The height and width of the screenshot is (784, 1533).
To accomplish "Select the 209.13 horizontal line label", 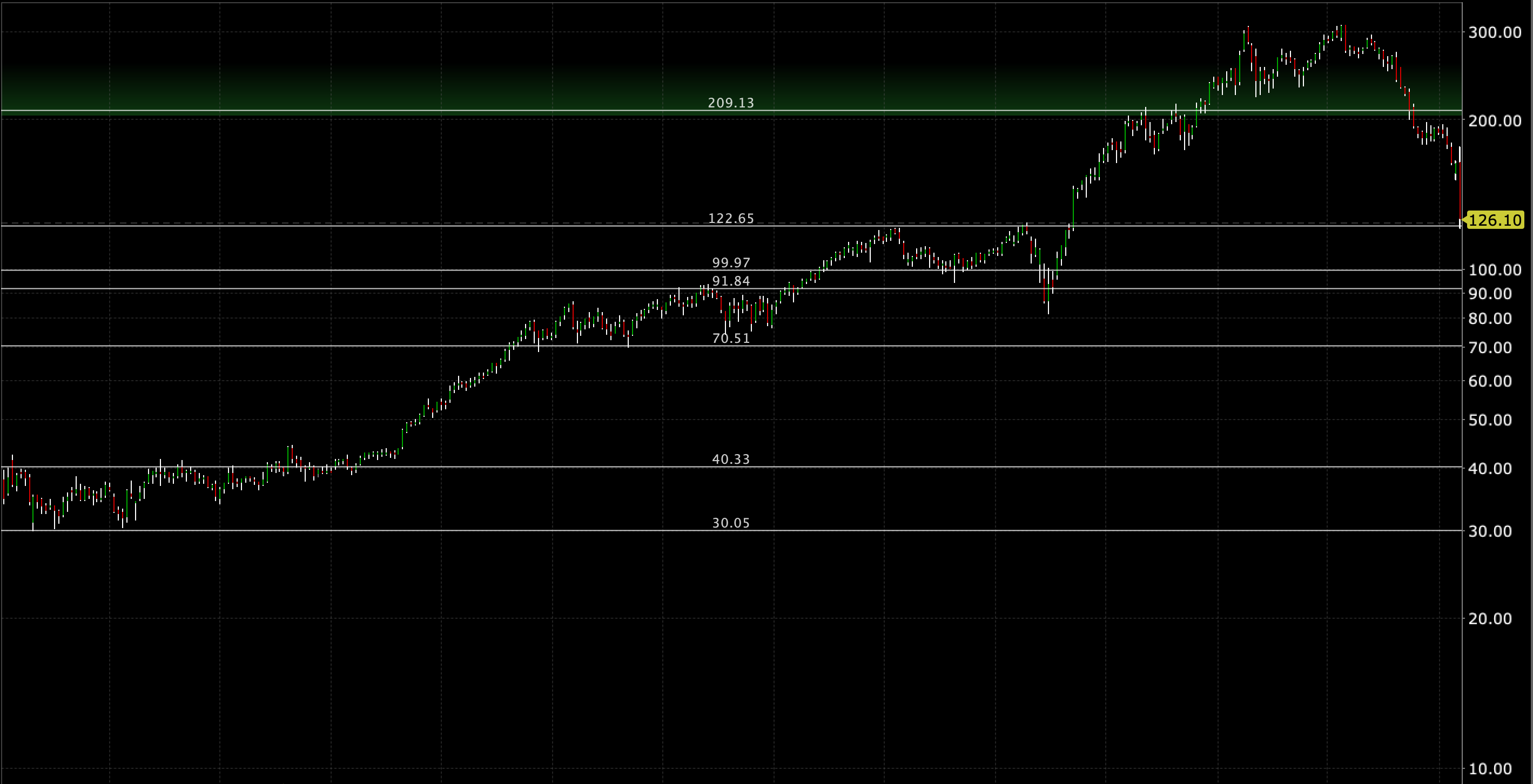I will tap(731, 103).
